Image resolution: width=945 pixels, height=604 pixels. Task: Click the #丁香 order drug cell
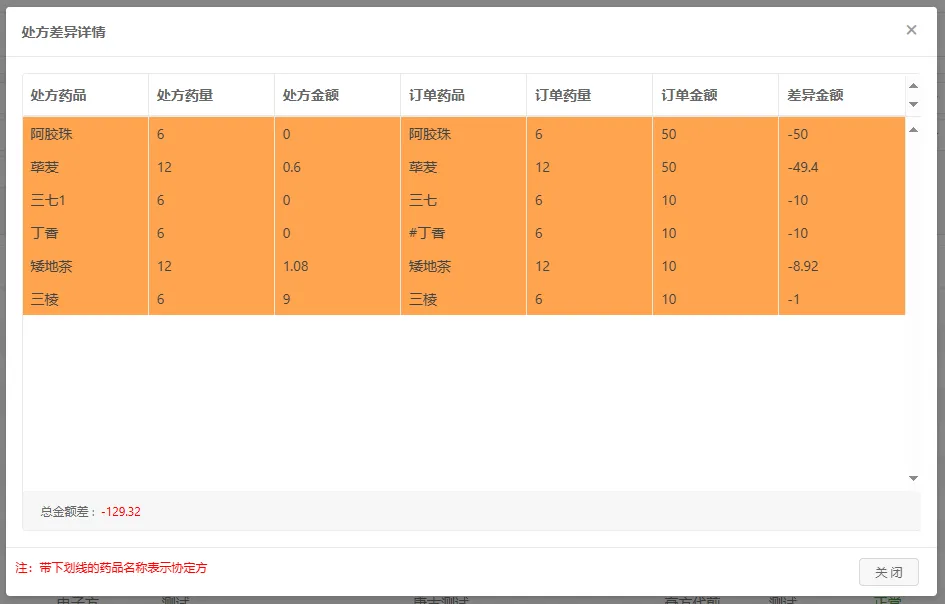427,233
